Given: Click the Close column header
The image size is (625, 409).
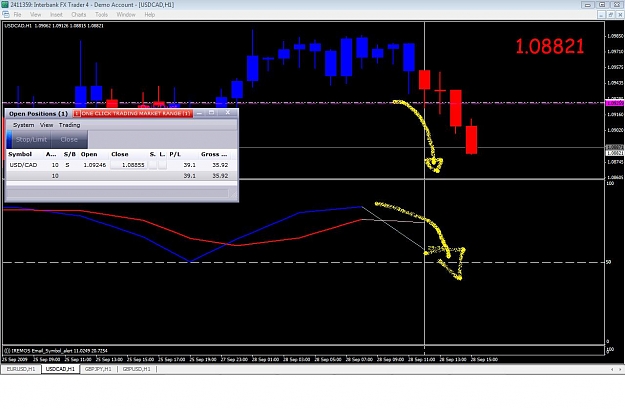Looking at the screenshot, I should click(x=120, y=154).
